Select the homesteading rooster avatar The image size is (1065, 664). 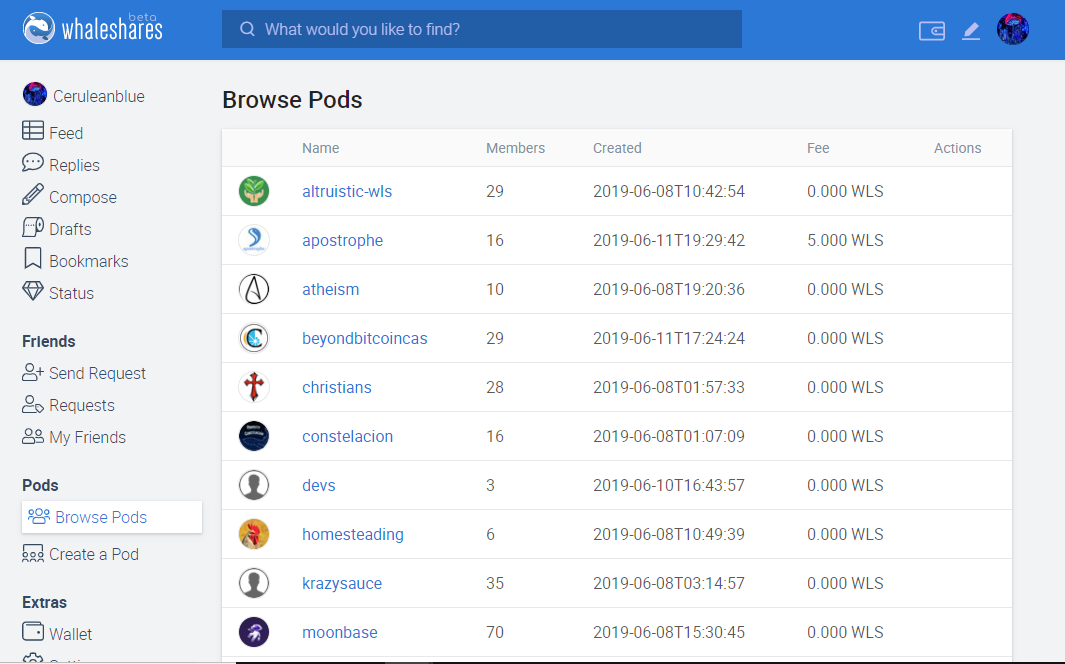click(254, 534)
